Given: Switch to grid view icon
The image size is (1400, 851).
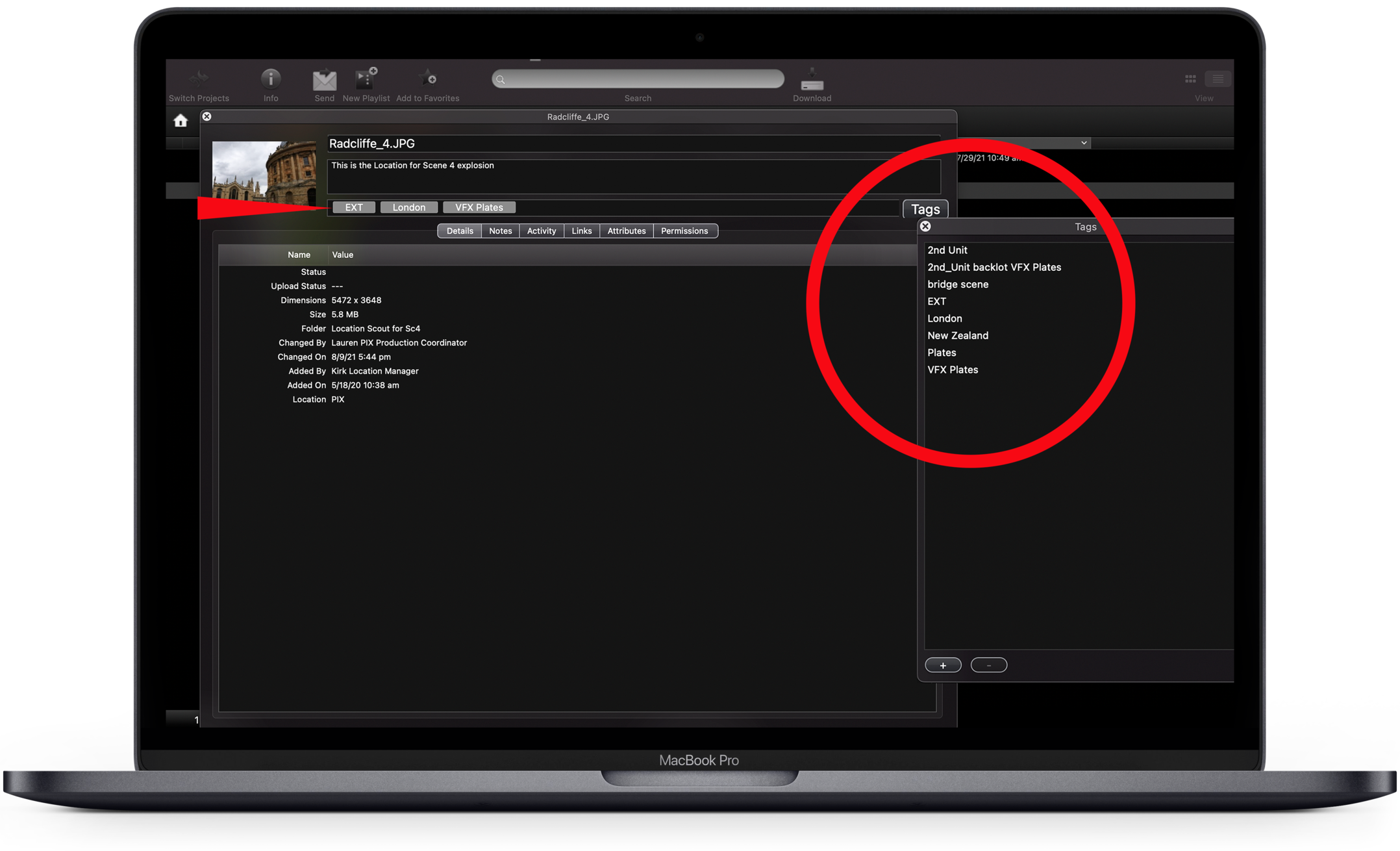Looking at the screenshot, I should (x=1190, y=79).
